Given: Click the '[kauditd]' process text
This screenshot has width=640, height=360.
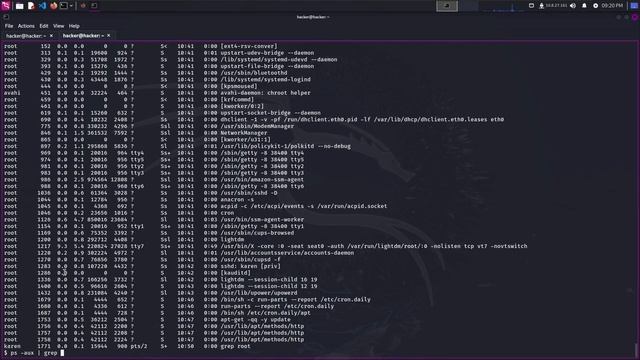Looking at the screenshot, I should [236, 273].
